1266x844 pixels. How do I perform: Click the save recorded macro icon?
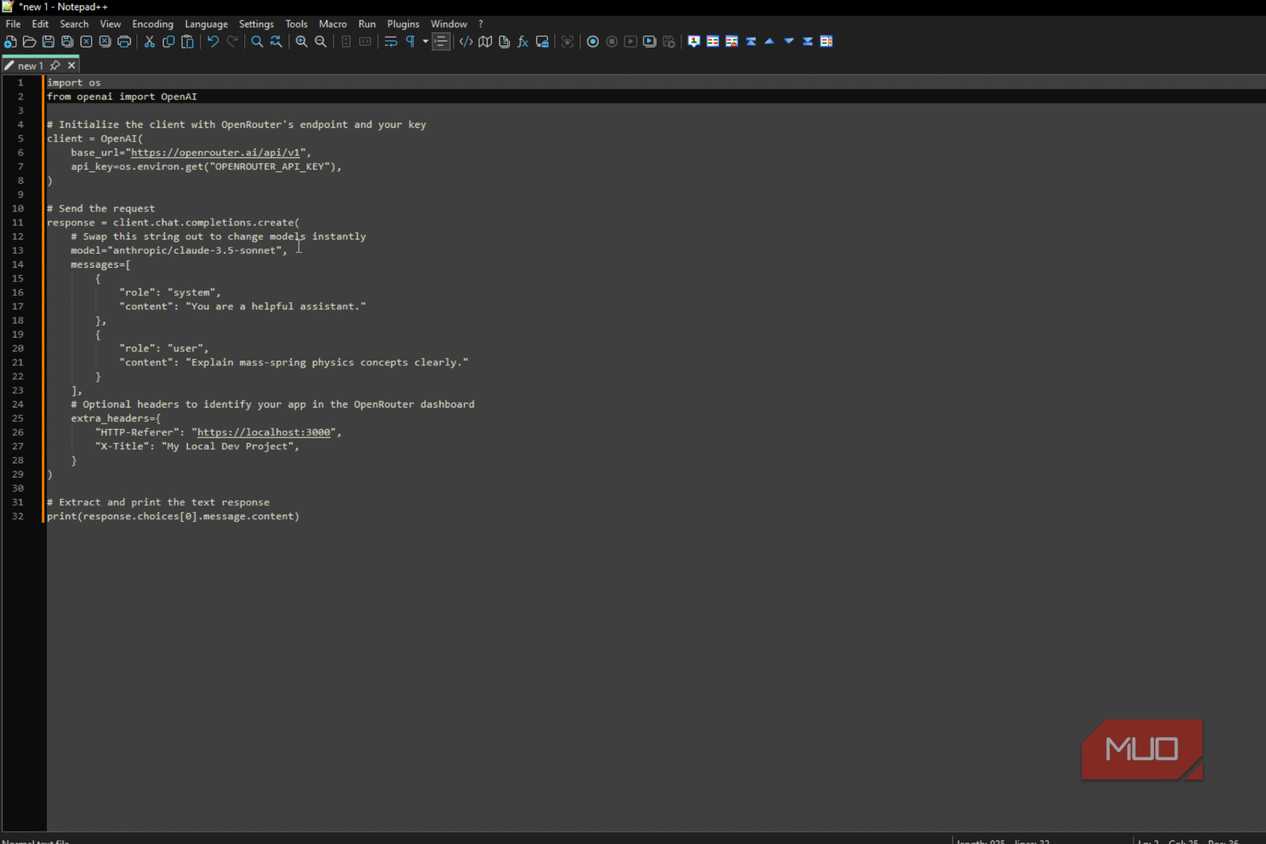(x=669, y=42)
